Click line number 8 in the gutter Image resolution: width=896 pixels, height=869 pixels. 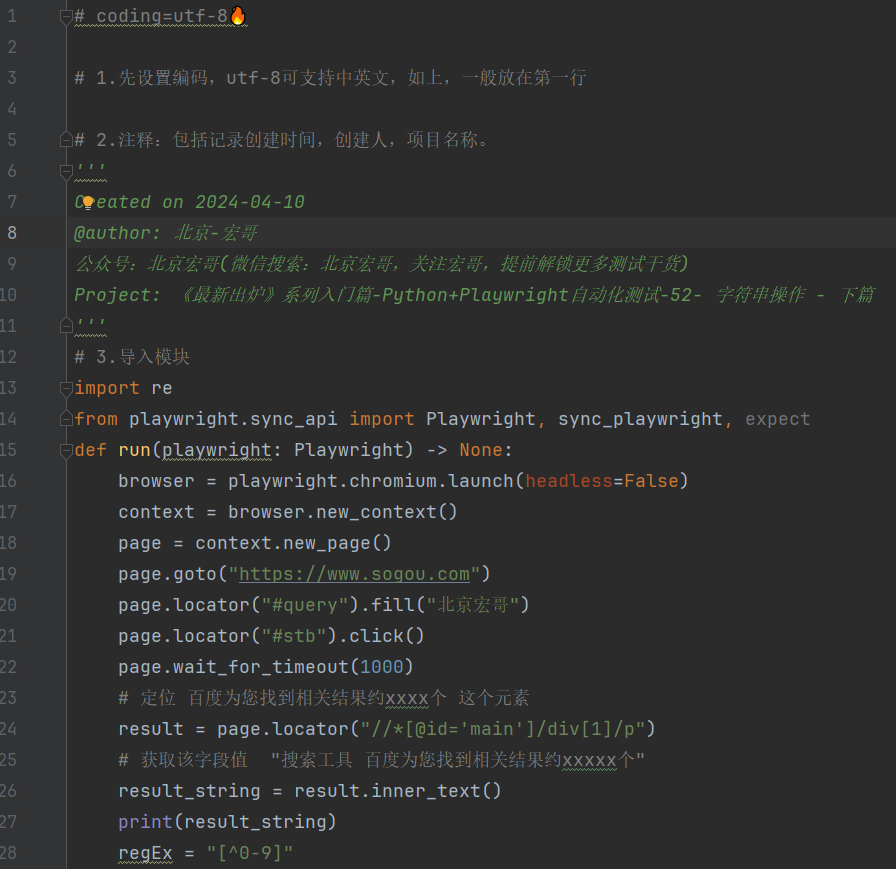pos(12,233)
